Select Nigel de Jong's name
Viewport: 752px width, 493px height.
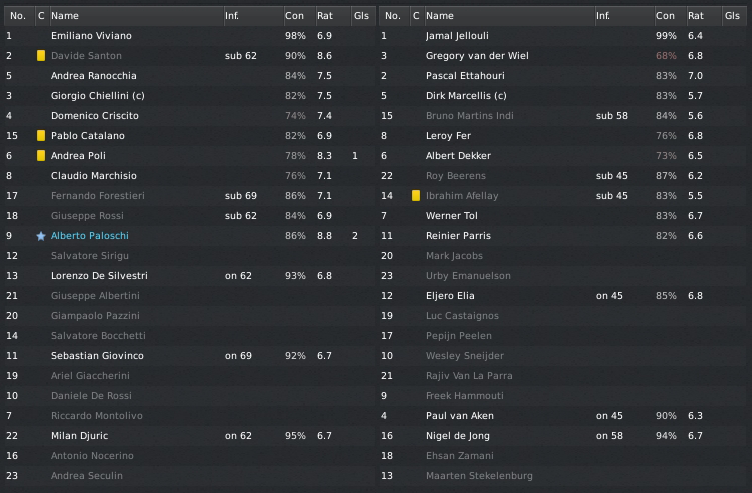coord(459,436)
